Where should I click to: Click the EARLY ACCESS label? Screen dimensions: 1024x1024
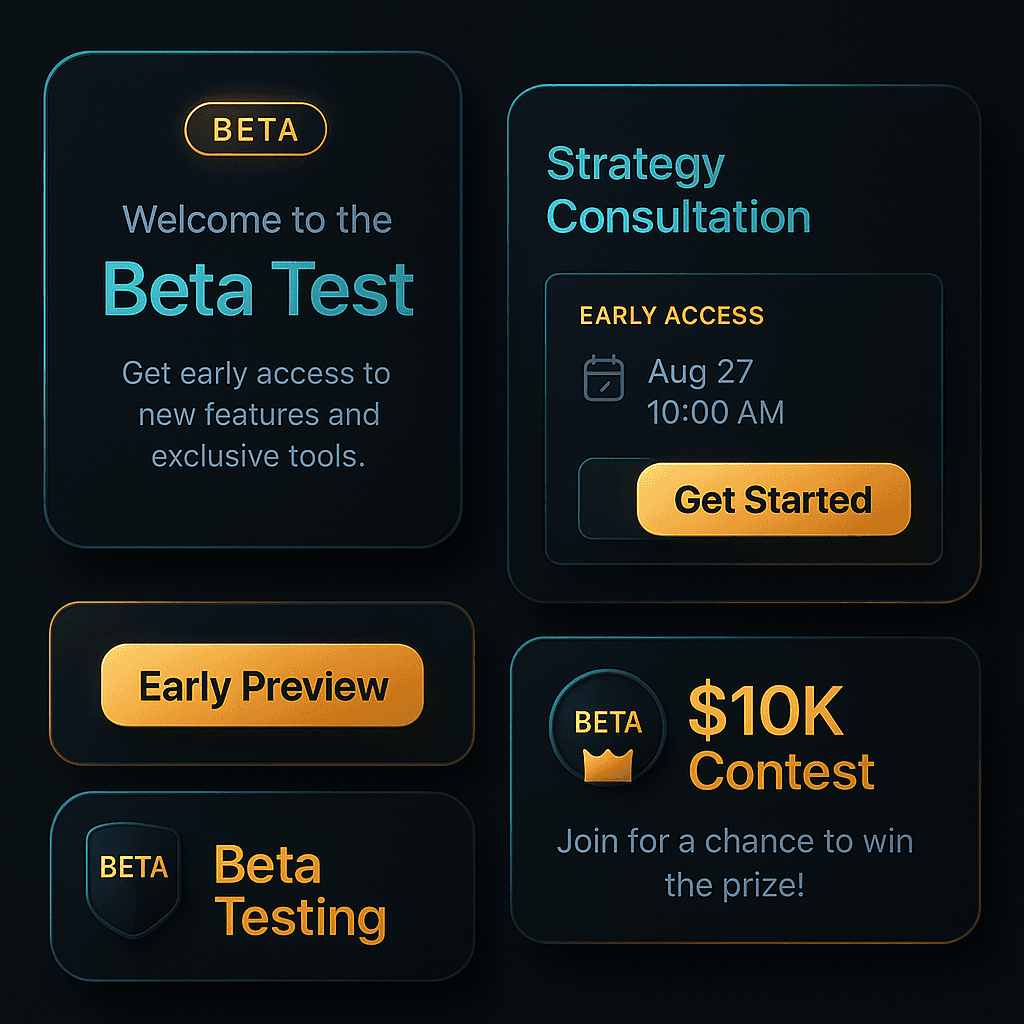[x=671, y=315]
